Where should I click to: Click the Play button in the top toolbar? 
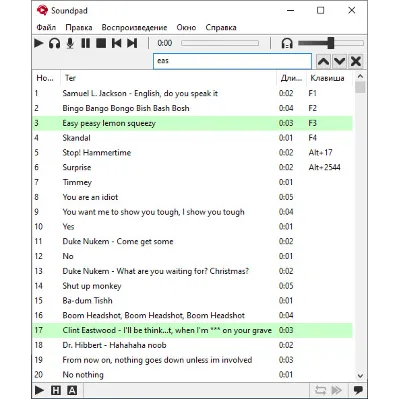click(x=39, y=43)
